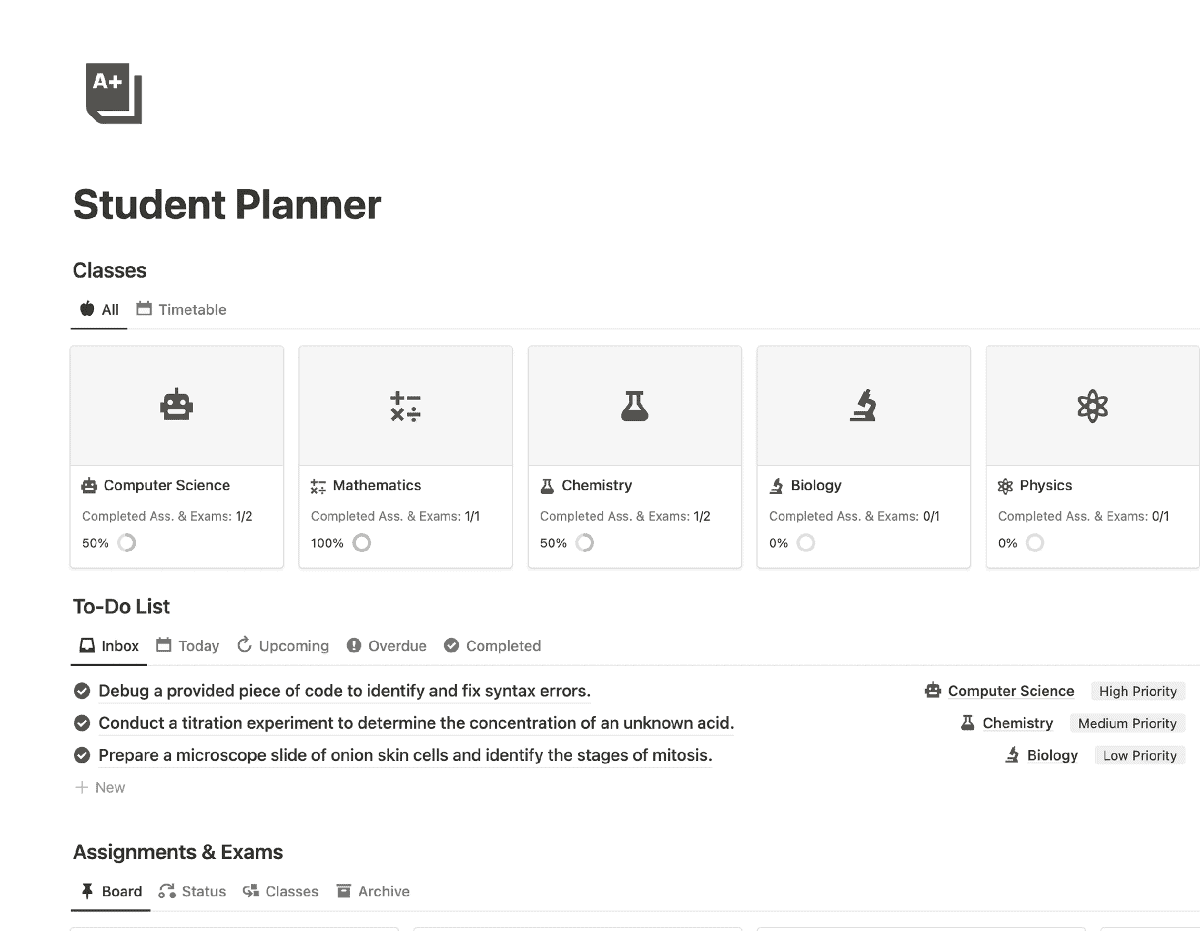The width and height of the screenshot is (1200, 931).
Task: Open the Chemistry class link
Action: [x=1017, y=722]
